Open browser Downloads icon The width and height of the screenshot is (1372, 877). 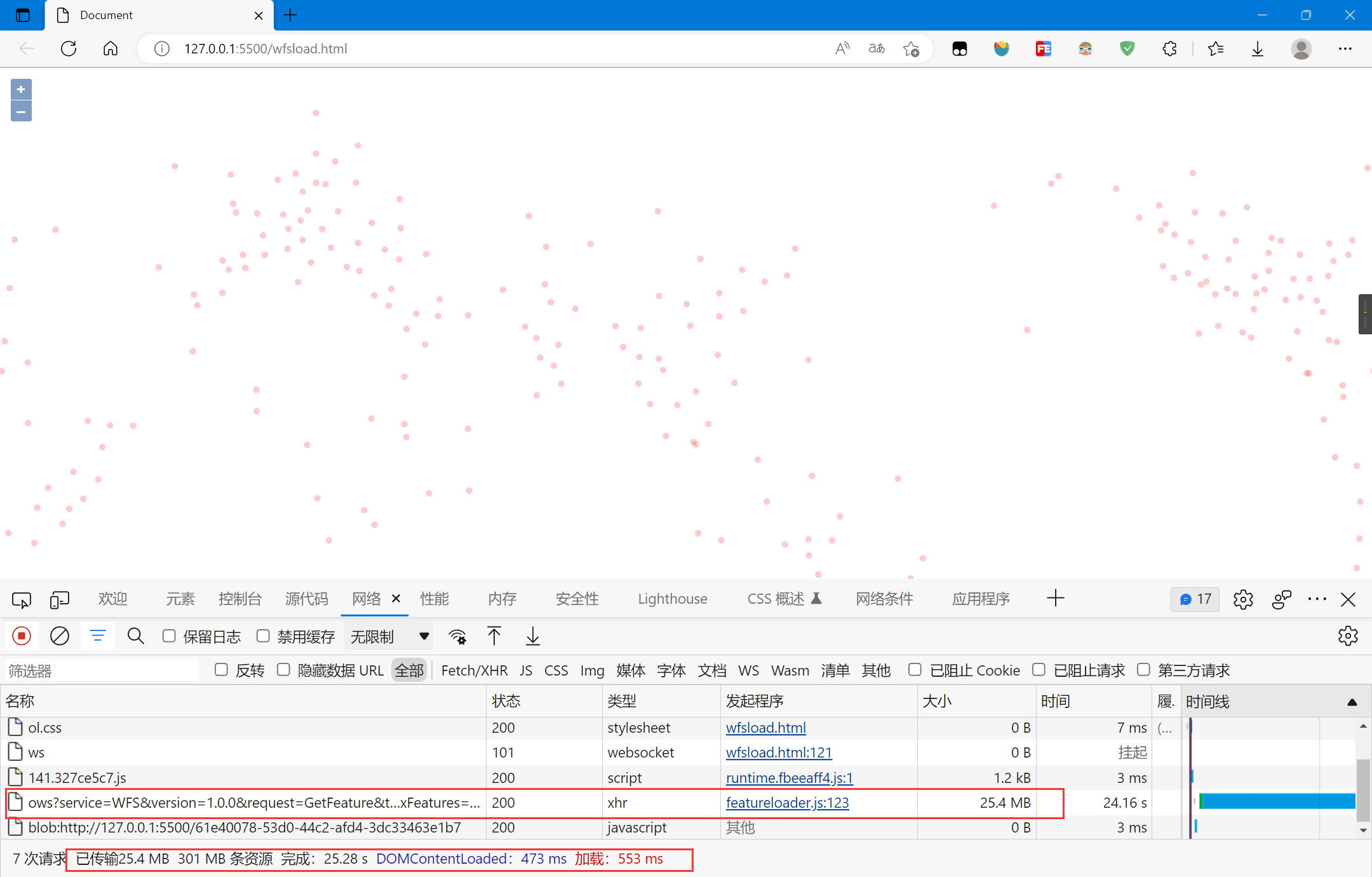coord(1258,49)
